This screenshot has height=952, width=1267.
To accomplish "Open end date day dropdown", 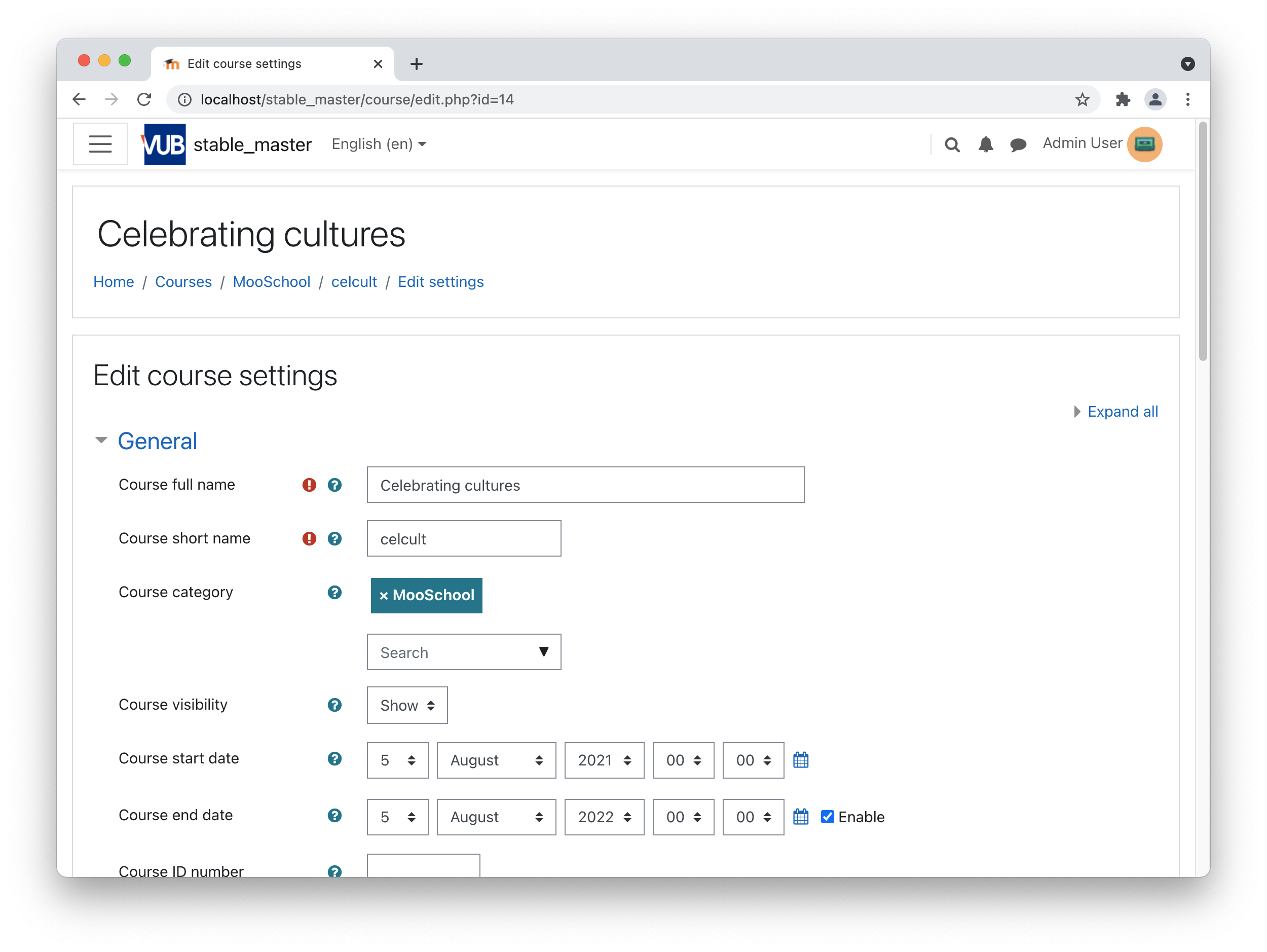I will pos(397,817).
